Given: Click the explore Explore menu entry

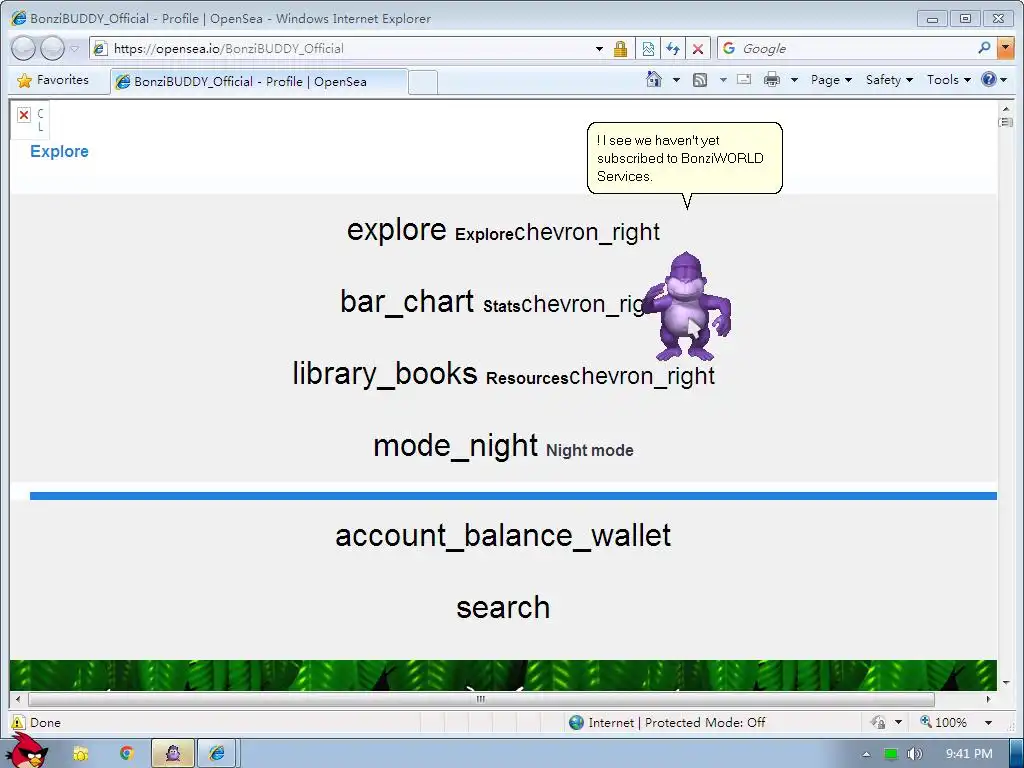Looking at the screenshot, I should 503,231.
